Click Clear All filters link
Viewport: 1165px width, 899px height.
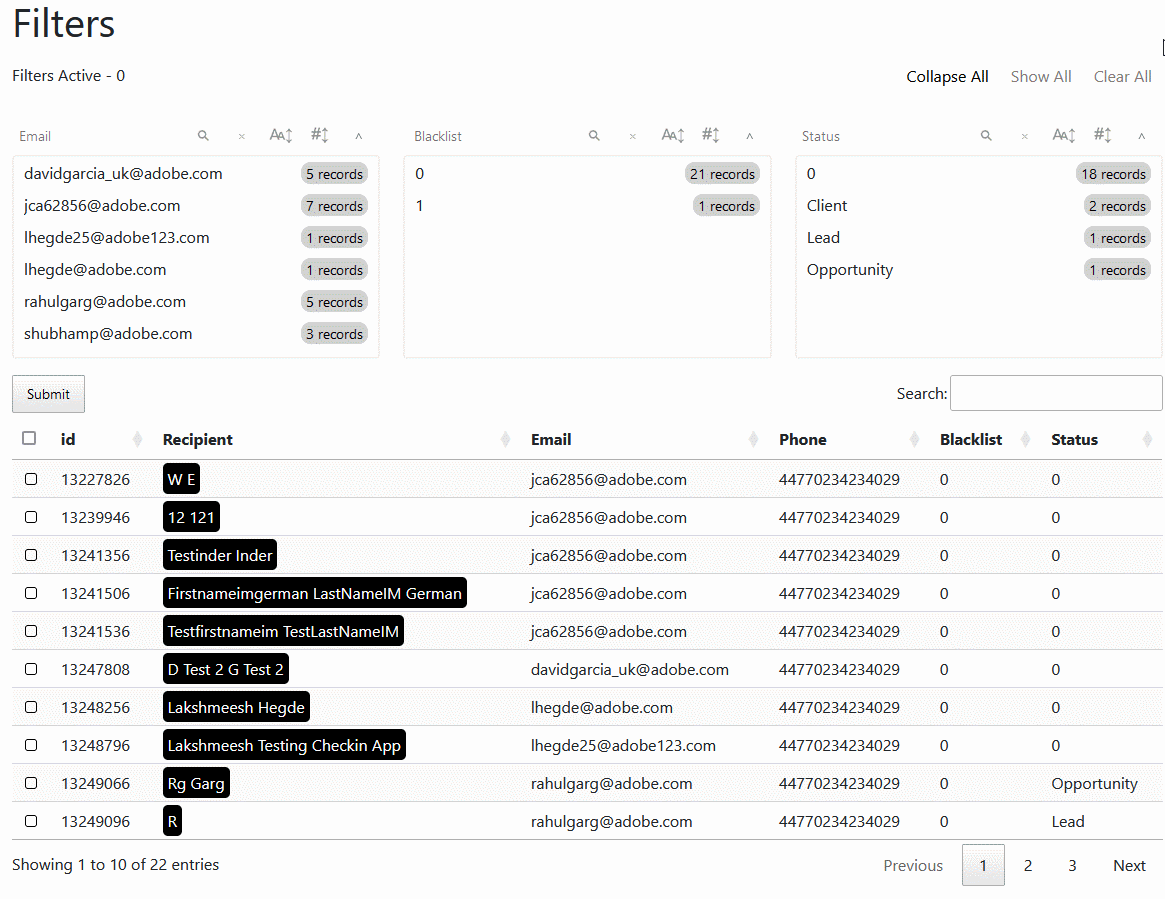point(1122,77)
